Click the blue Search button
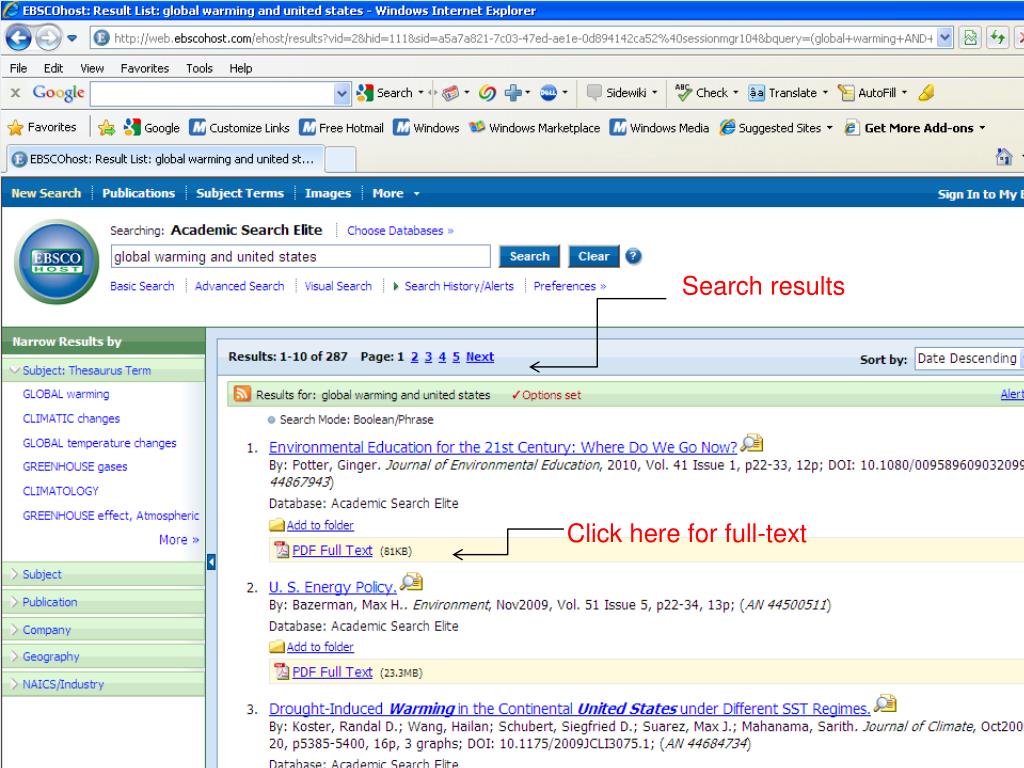The height and width of the screenshot is (768, 1024). tap(529, 256)
